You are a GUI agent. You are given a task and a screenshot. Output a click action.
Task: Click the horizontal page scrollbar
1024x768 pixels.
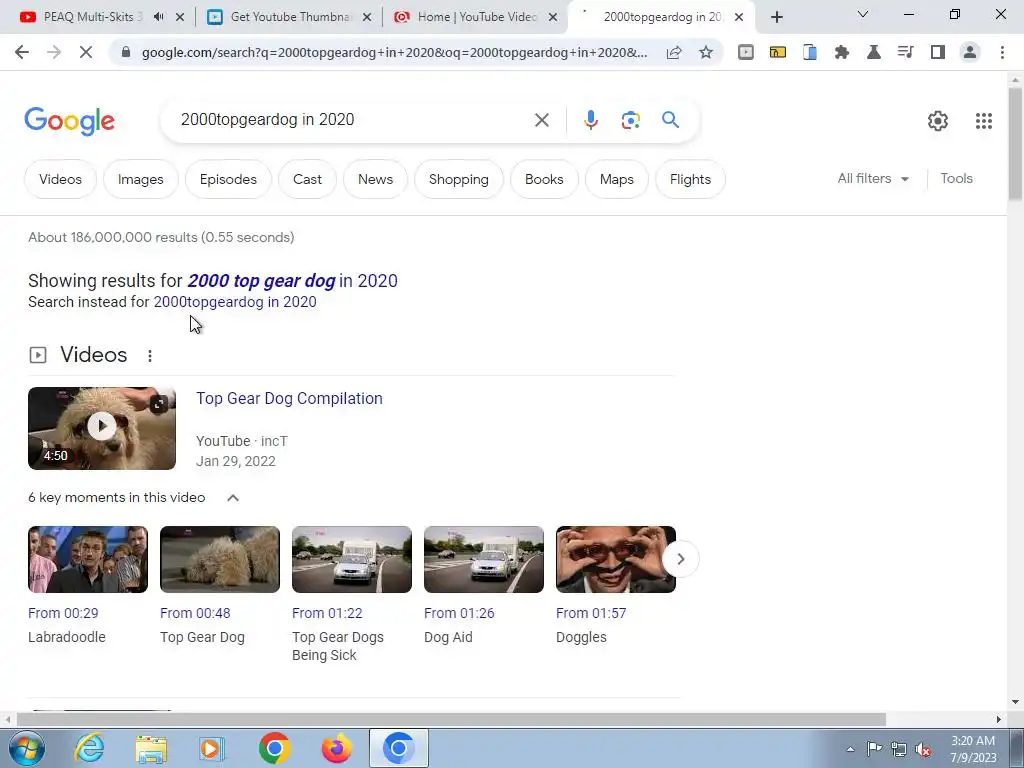[451, 719]
